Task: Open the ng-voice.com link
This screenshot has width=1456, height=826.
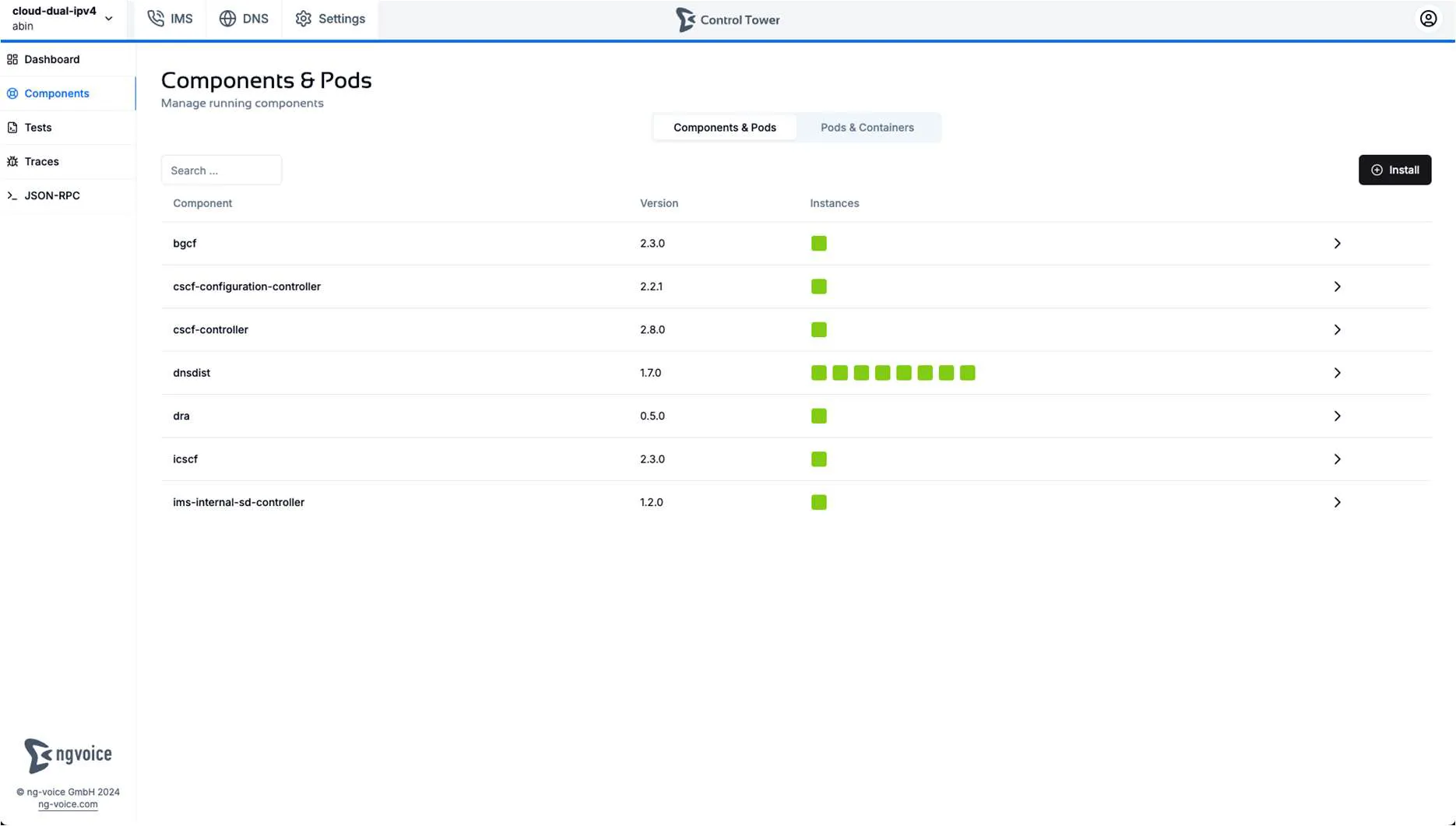Action: coord(68,805)
